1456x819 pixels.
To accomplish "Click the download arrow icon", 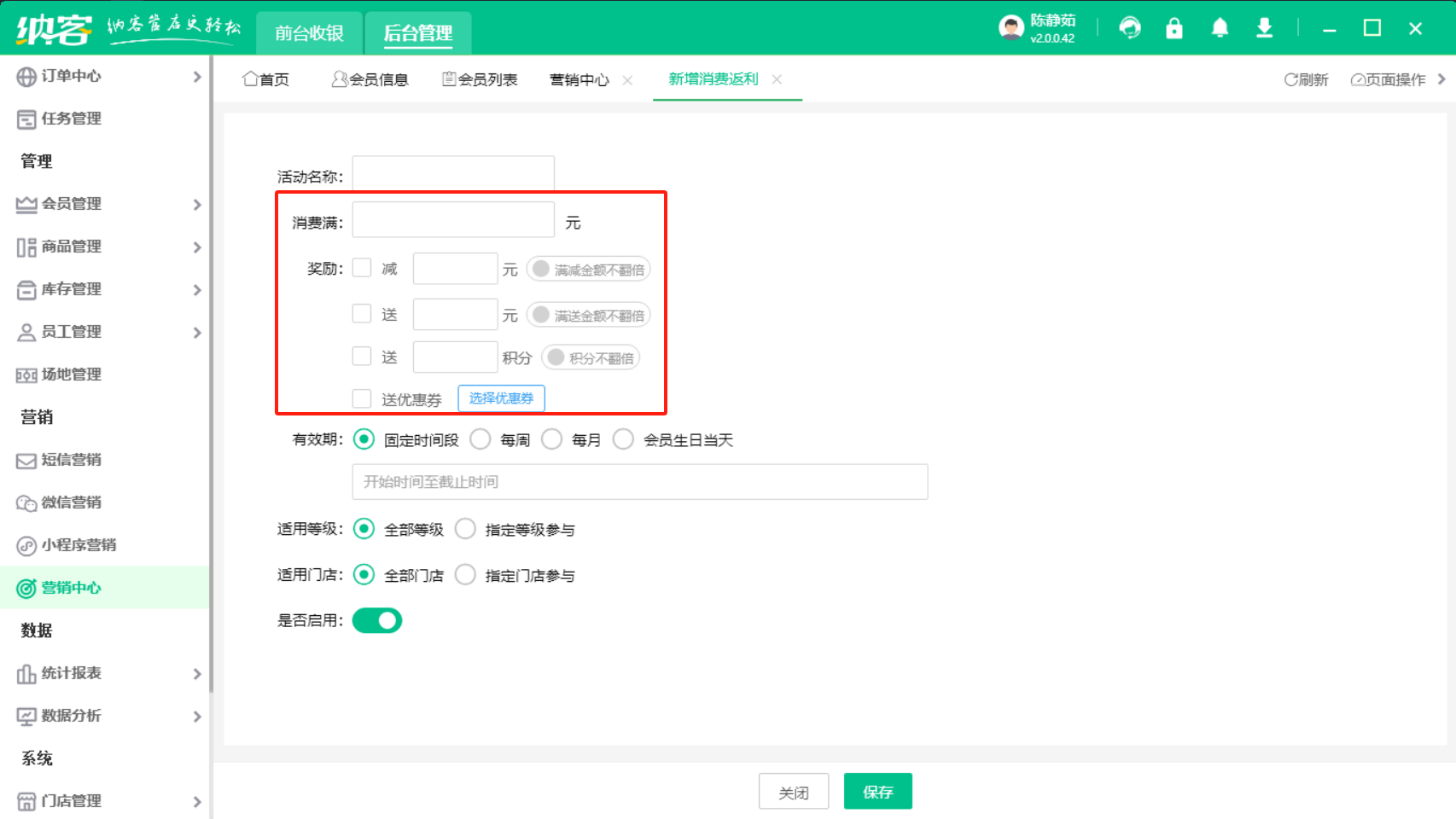I will 1264,28.
